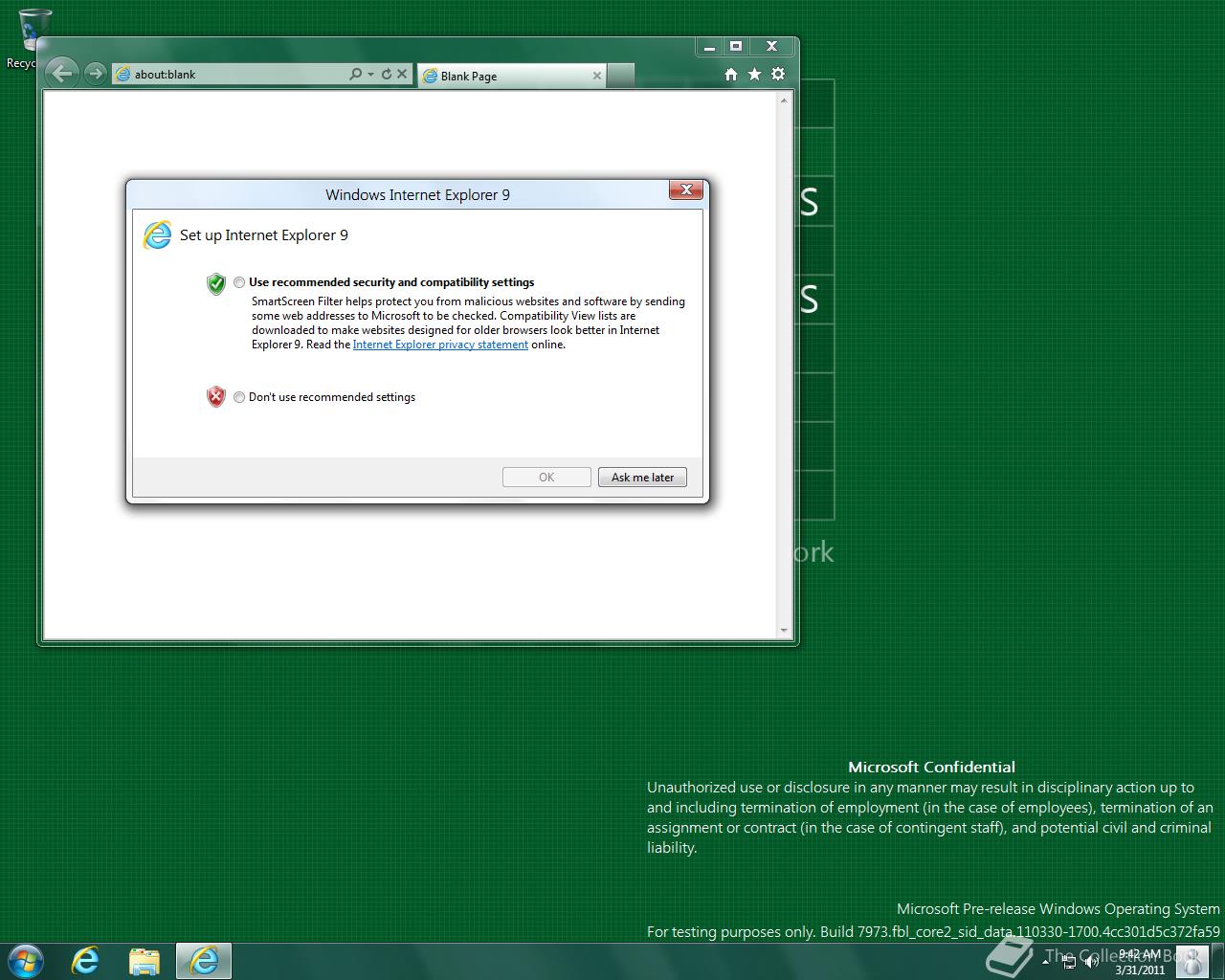This screenshot has width=1225, height=980.
Task: Click the red shield not-recommended icon
Action: click(216, 396)
